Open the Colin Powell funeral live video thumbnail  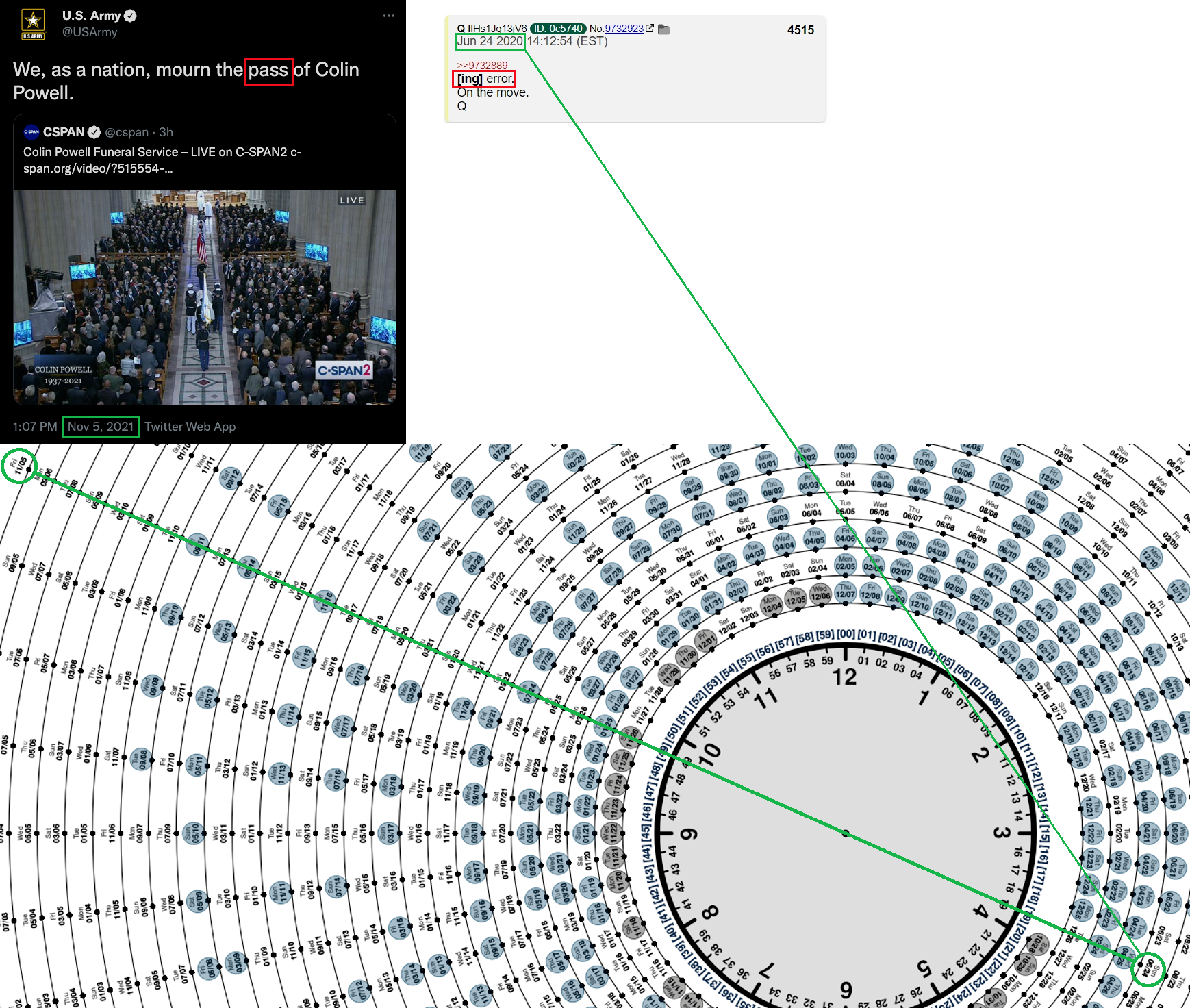point(205,297)
